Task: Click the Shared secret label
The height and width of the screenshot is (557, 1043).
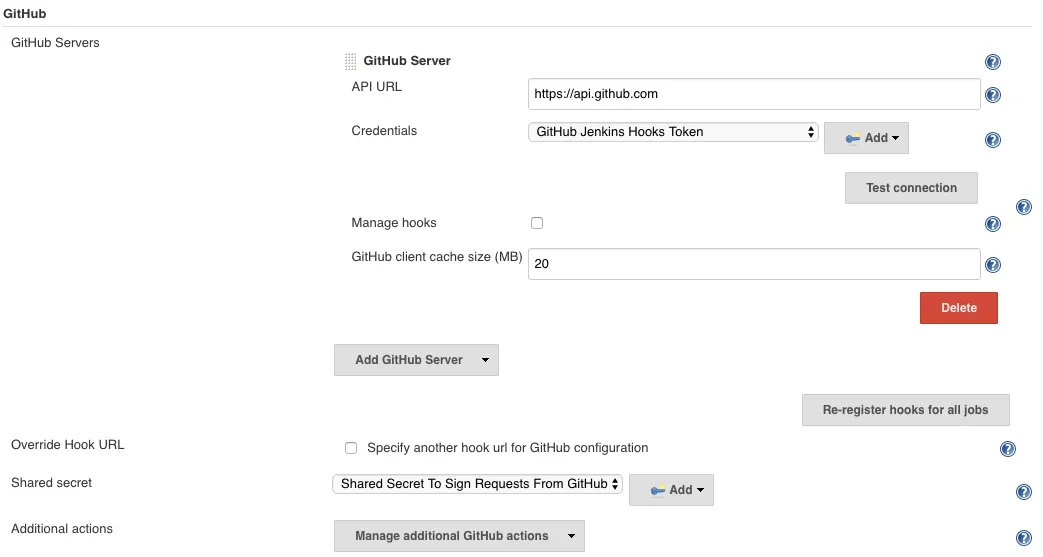Action: [51, 482]
